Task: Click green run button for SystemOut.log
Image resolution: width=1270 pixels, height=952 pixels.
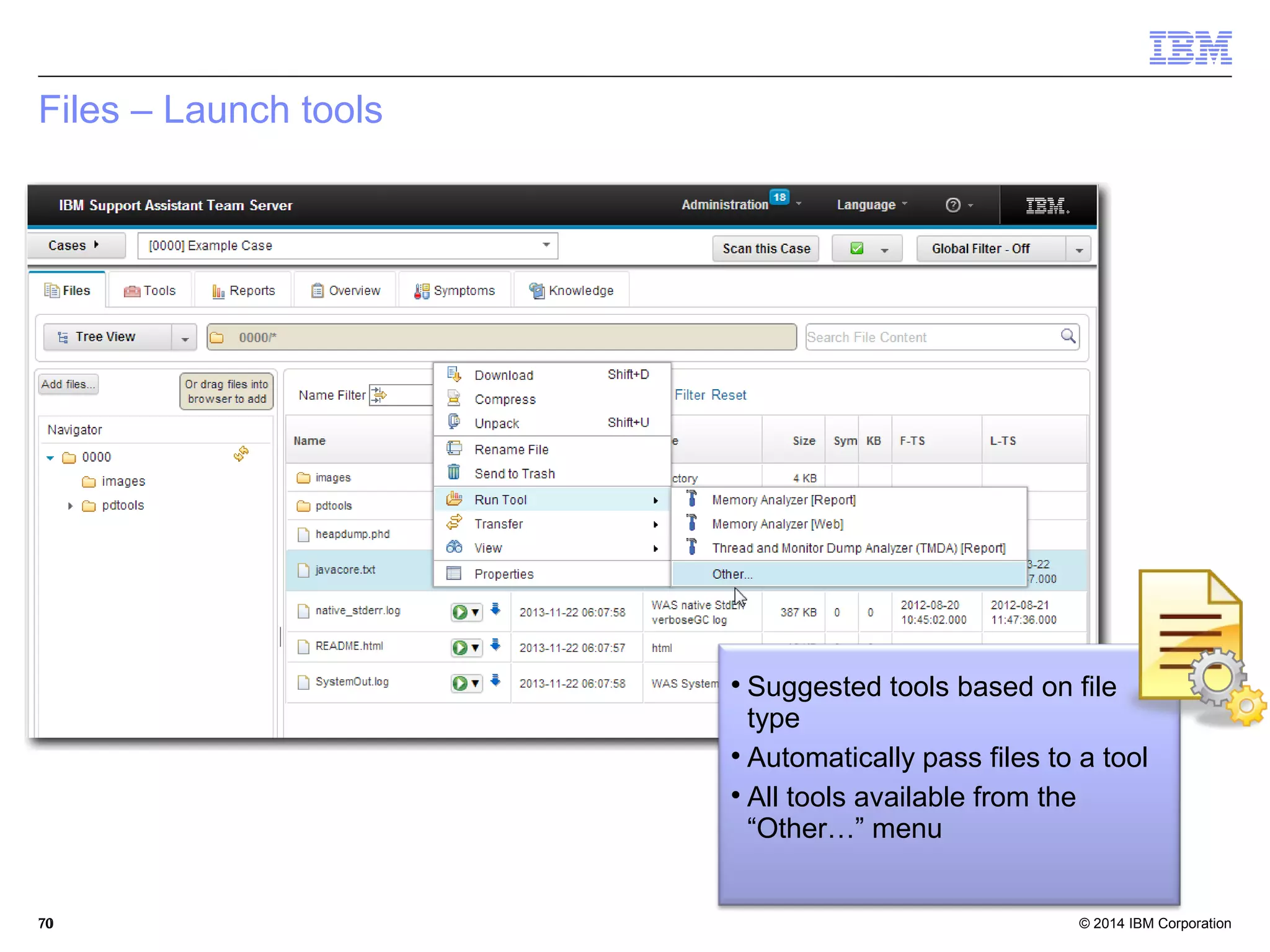Action: pyautogui.click(x=460, y=683)
